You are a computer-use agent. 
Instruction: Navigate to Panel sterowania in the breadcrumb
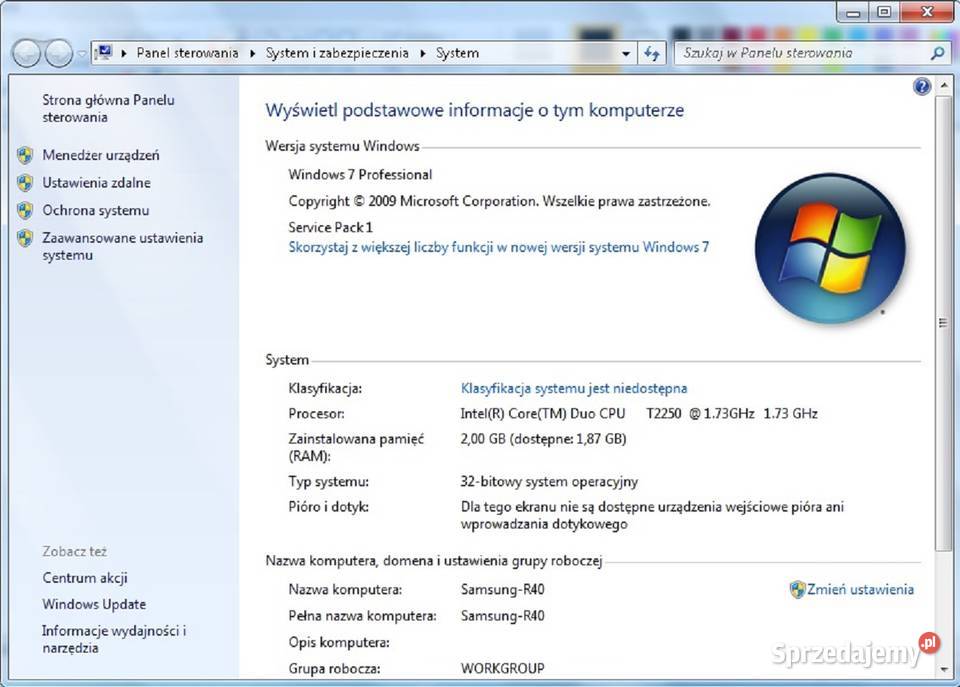pos(187,52)
